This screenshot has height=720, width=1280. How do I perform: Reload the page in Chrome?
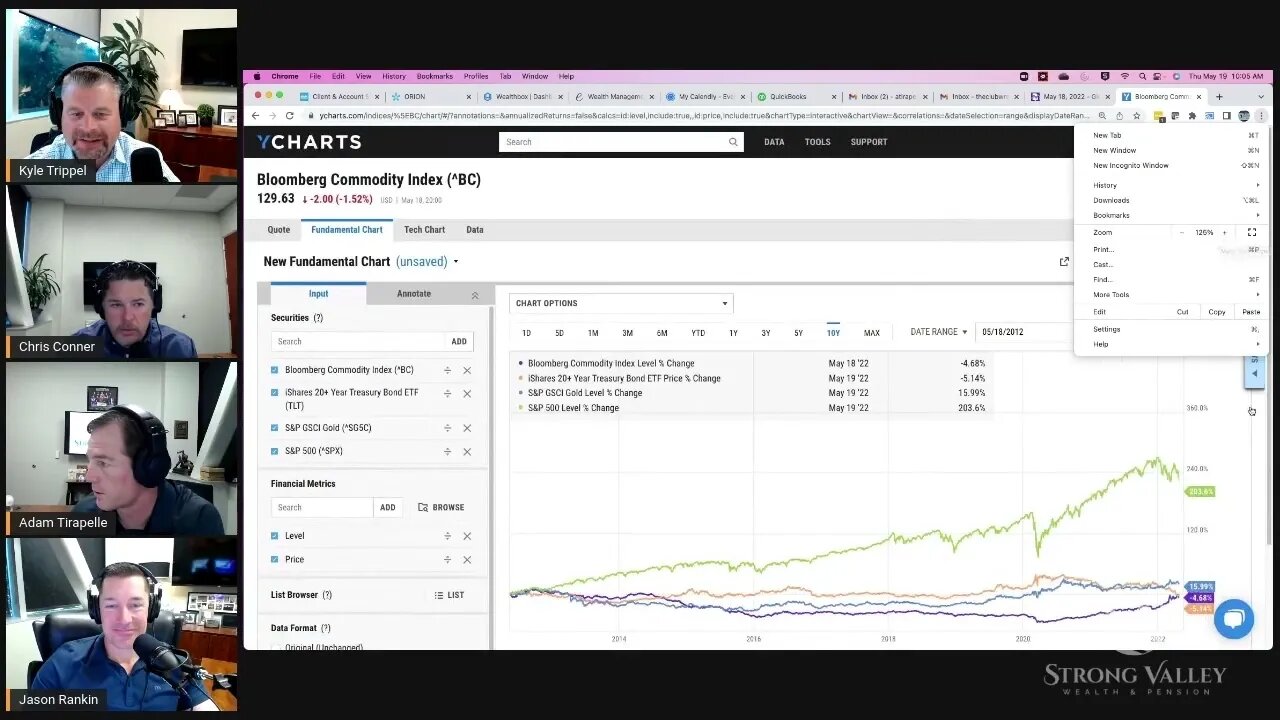pos(290,116)
